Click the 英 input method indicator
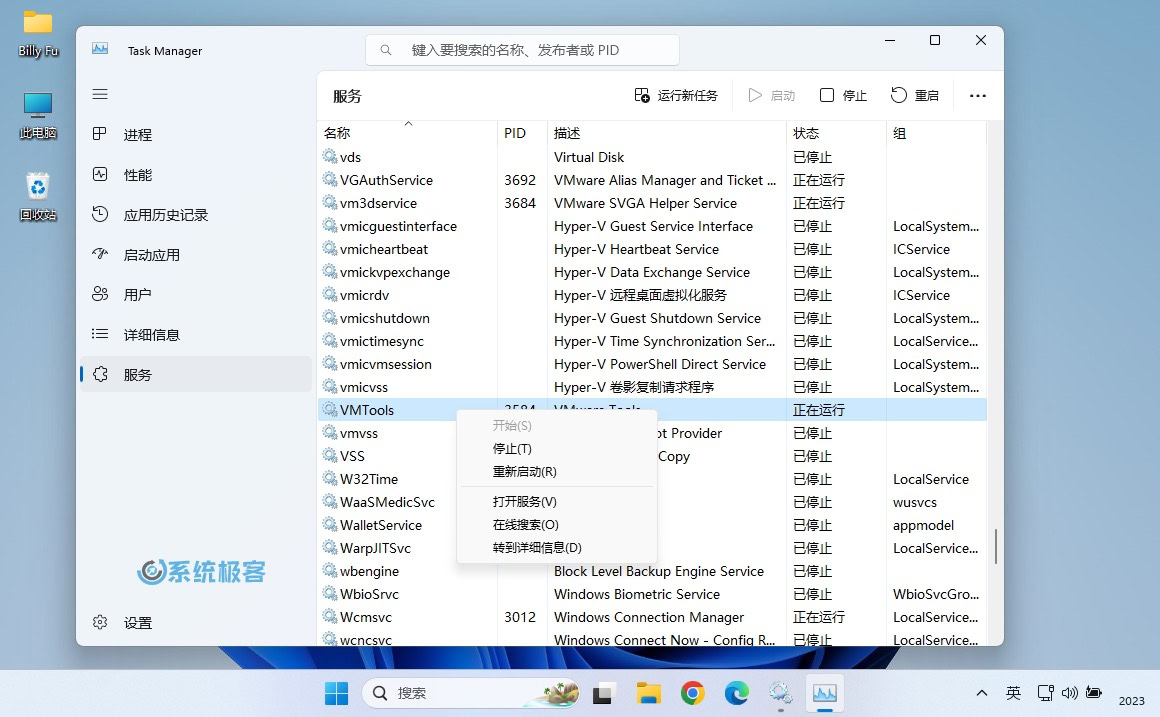1160x717 pixels. click(1014, 693)
